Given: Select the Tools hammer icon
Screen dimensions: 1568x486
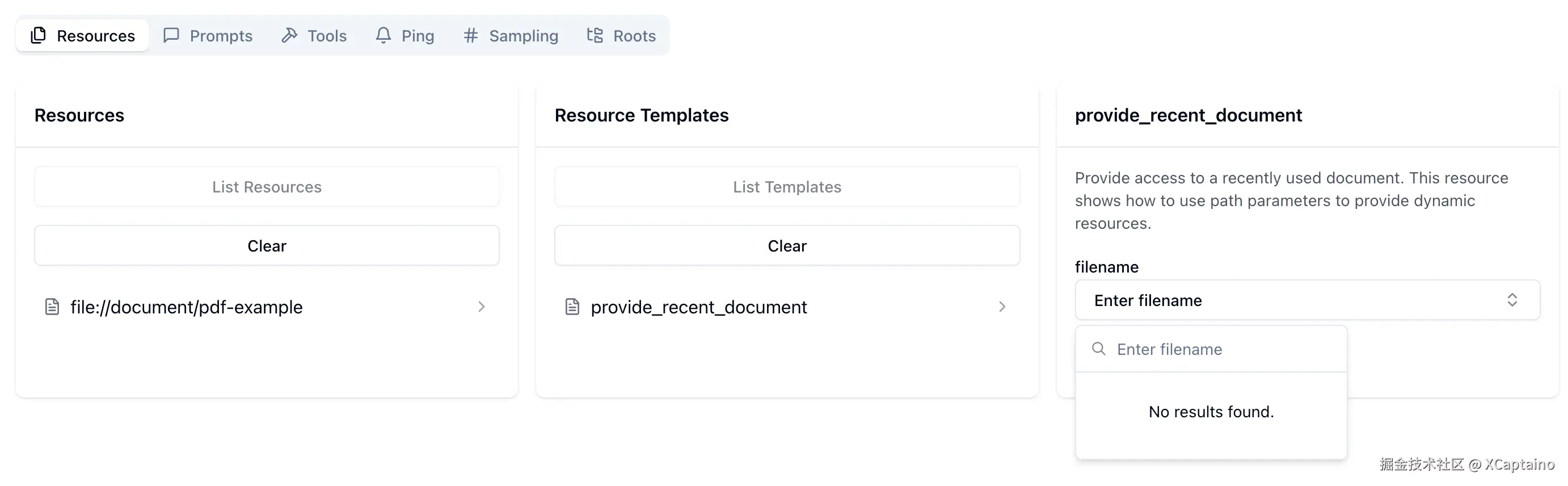Looking at the screenshot, I should [290, 35].
